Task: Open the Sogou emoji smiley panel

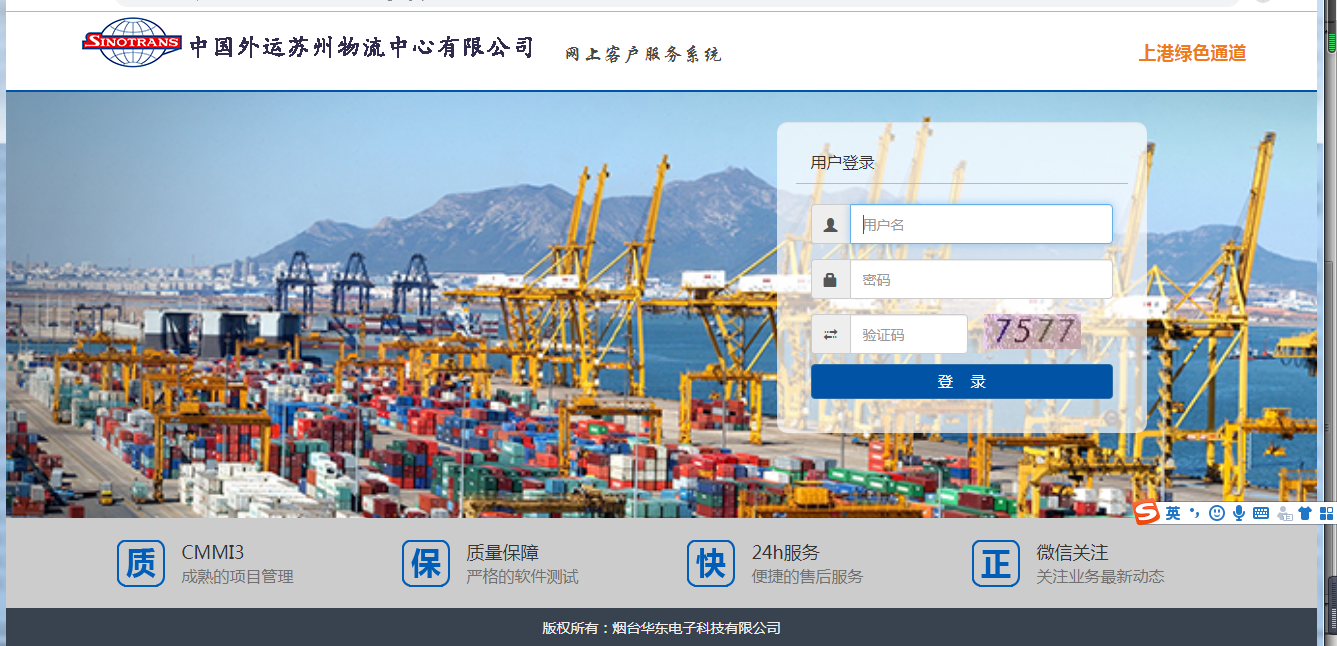Action: [x=1217, y=513]
